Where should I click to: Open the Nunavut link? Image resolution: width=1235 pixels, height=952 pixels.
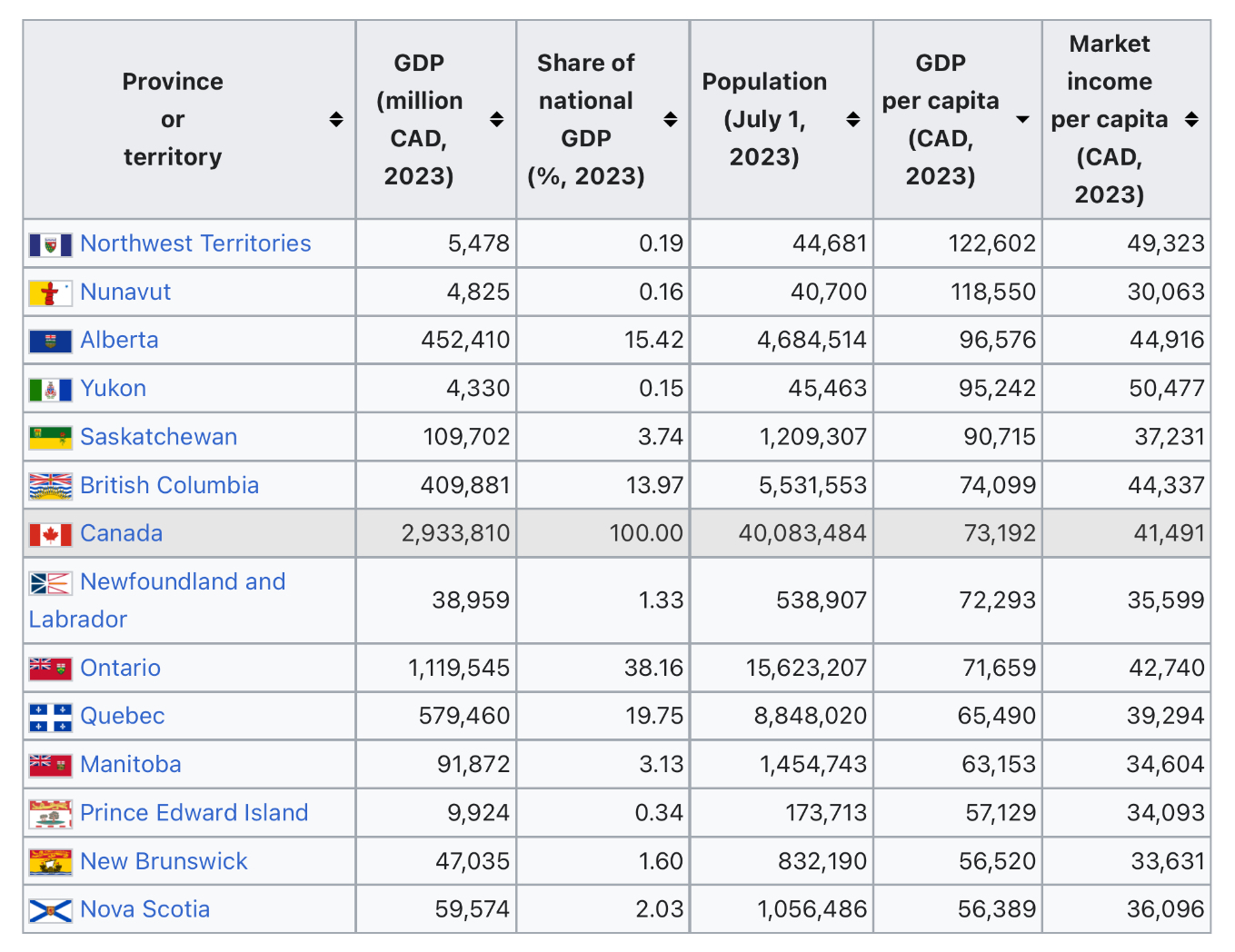pos(125,292)
